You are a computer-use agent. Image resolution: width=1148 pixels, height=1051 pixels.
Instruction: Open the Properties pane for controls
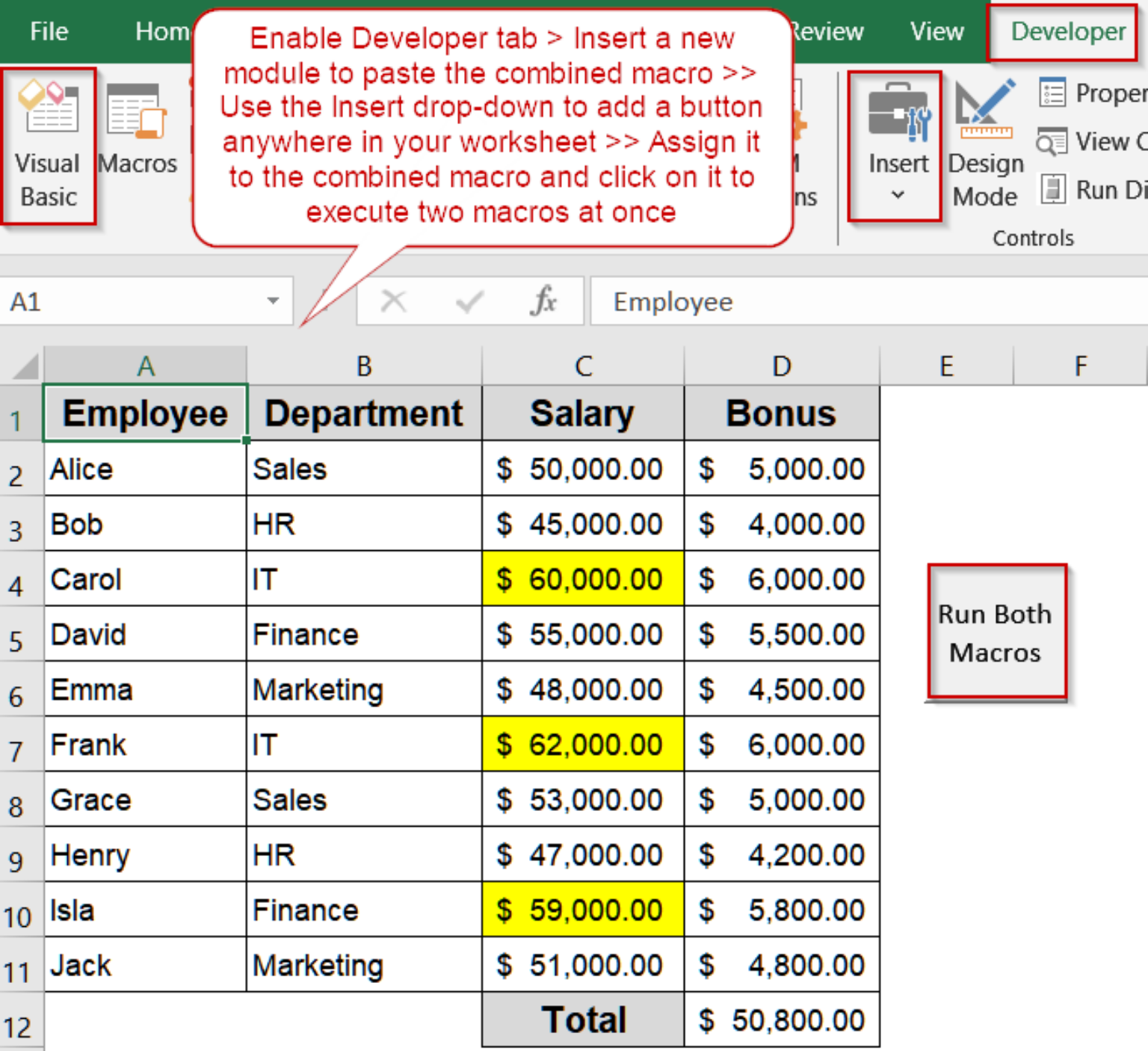(x=1054, y=92)
